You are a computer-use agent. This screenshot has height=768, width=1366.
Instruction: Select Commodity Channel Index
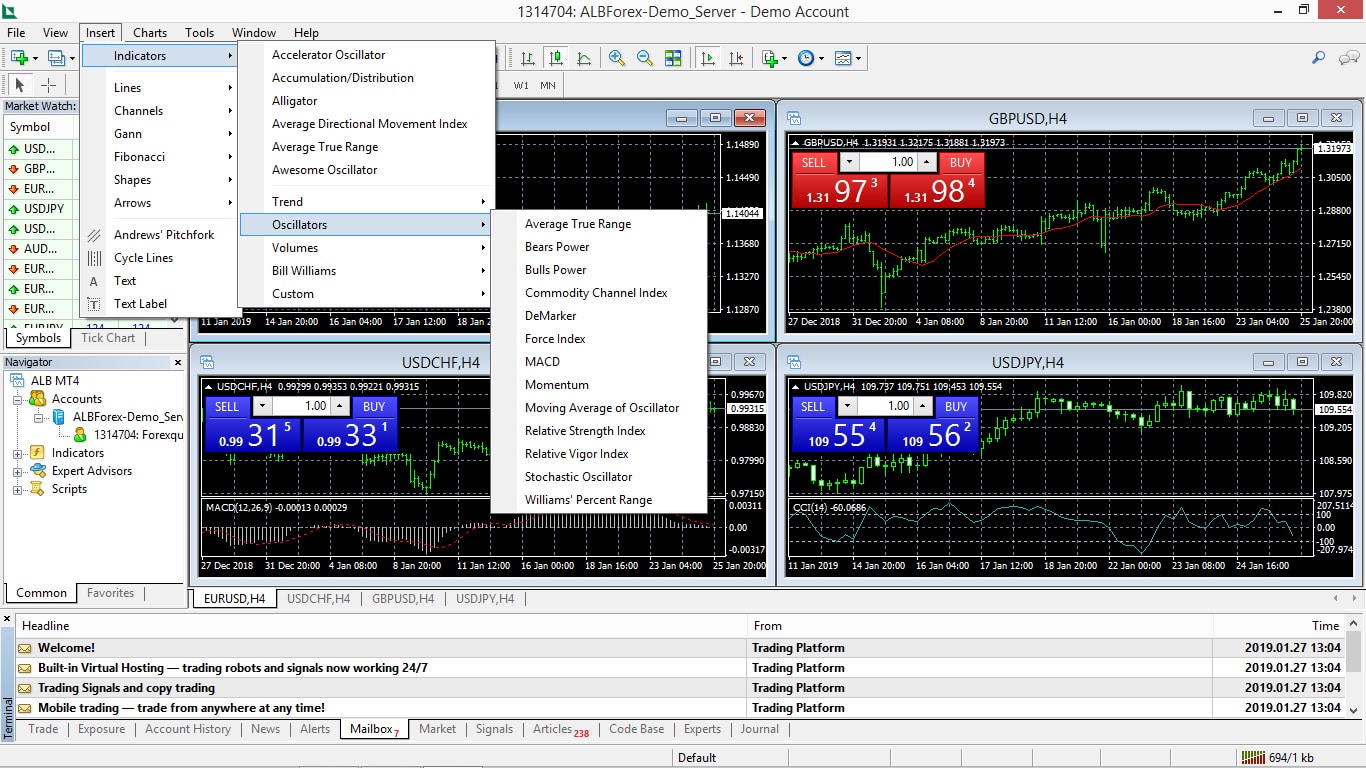pos(599,292)
